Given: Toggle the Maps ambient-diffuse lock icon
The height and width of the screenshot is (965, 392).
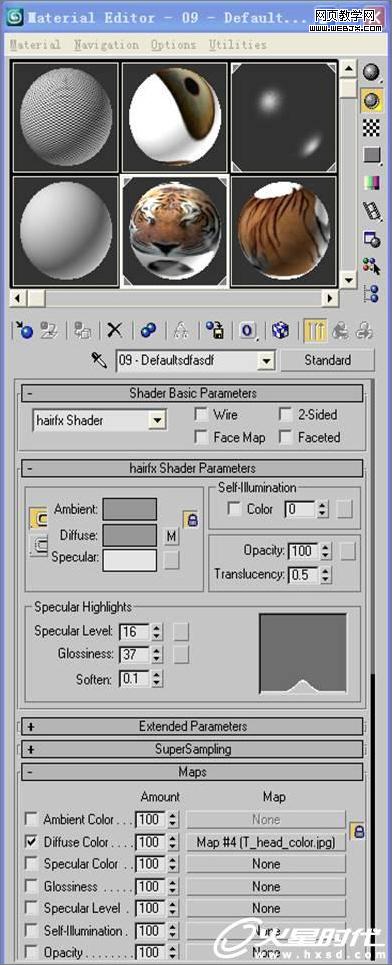Looking at the screenshot, I should [358, 831].
